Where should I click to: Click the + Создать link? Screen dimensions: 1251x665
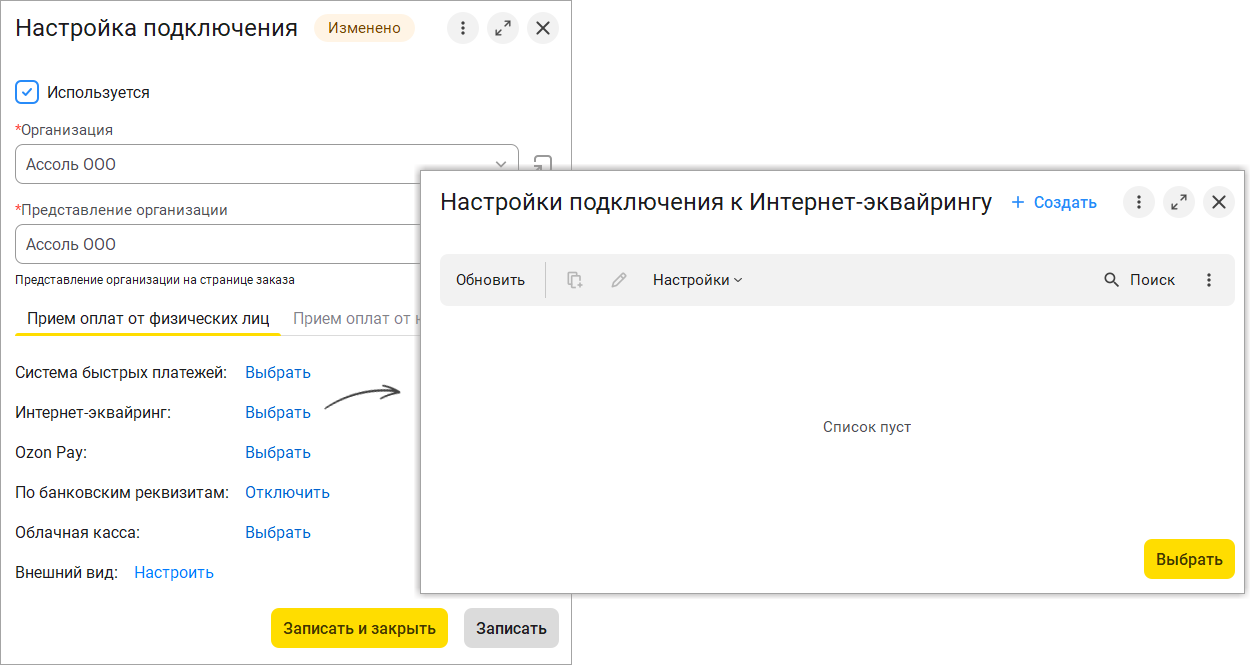[1053, 202]
